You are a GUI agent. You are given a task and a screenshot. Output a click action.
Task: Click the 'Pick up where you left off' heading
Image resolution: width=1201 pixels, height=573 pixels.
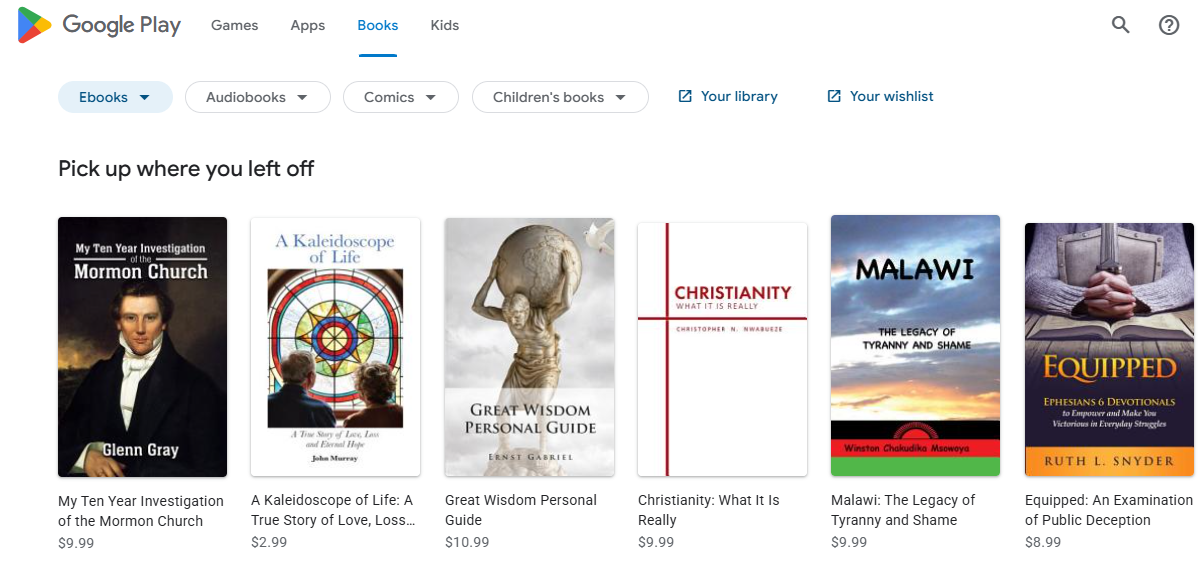pyautogui.click(x=186, y=168)
